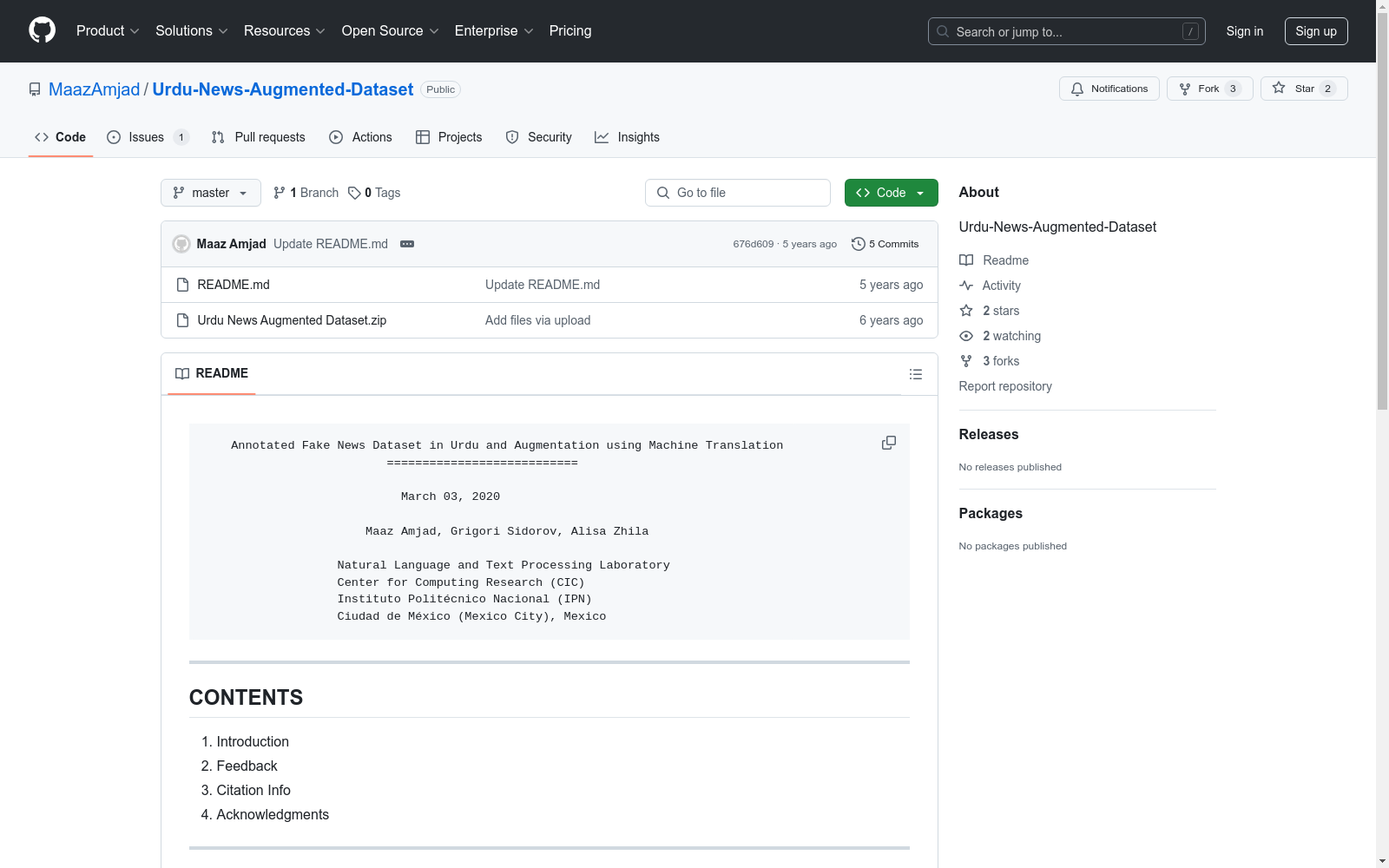The height and width of the screenshot is (868, 1389).
Task: Click Maaz Amjad's avatar image
Action: [181, 244]
